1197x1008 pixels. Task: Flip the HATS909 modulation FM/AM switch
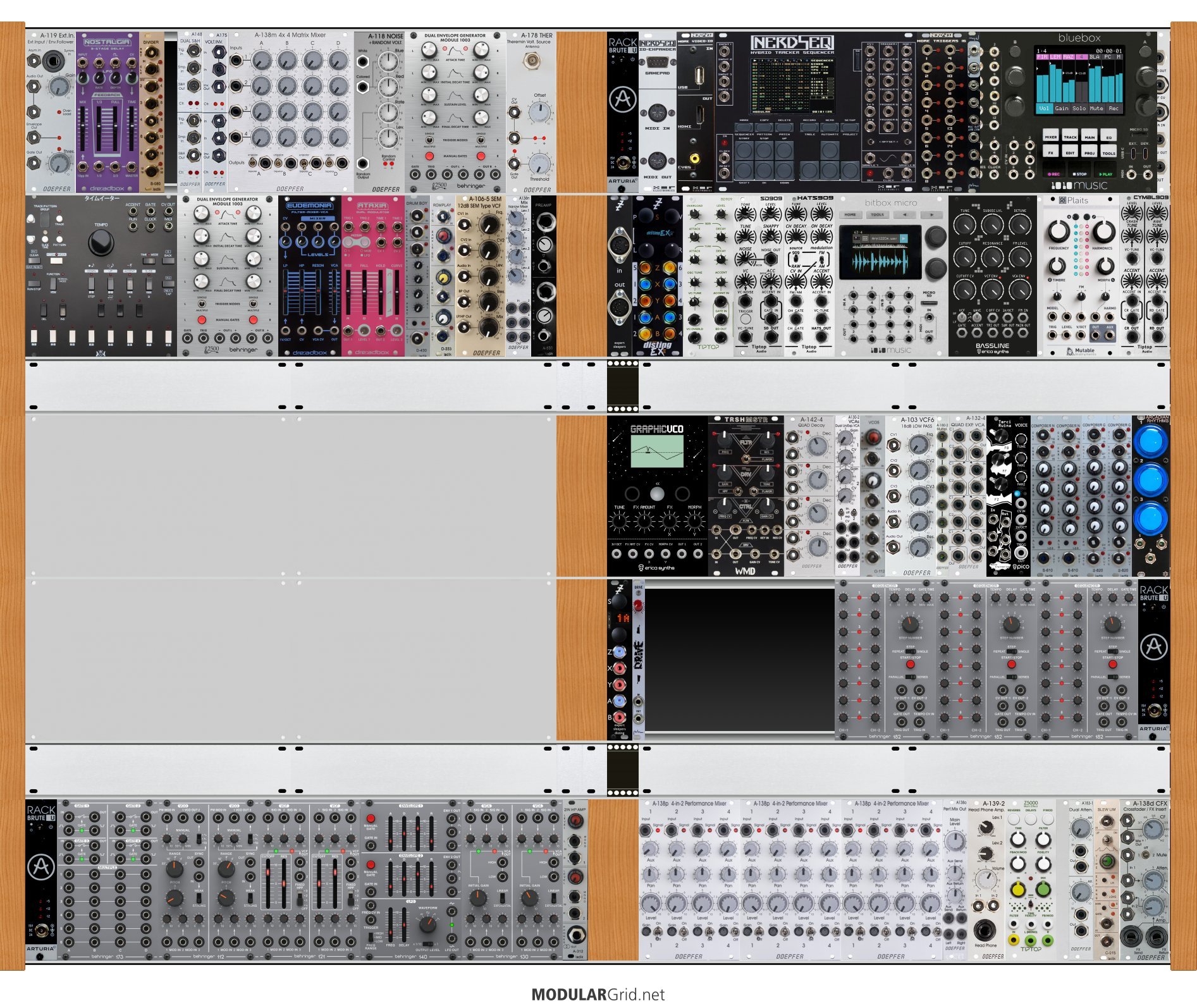pyautogui.click(x=822, y=259)
